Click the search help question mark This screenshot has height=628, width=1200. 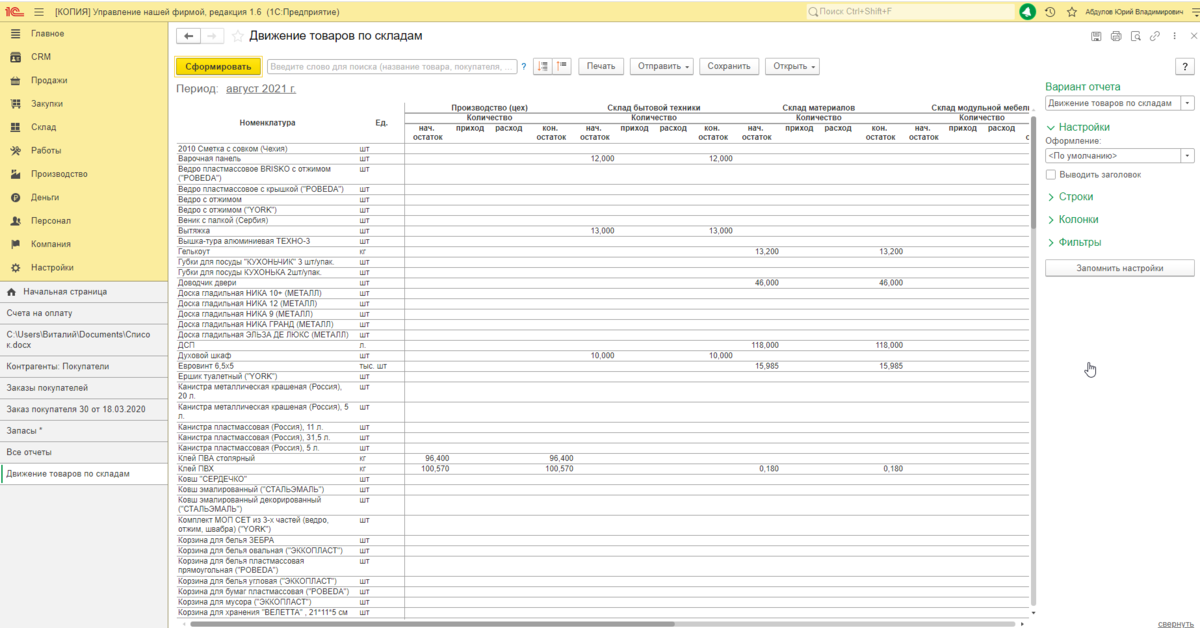[x=523, y=66]
